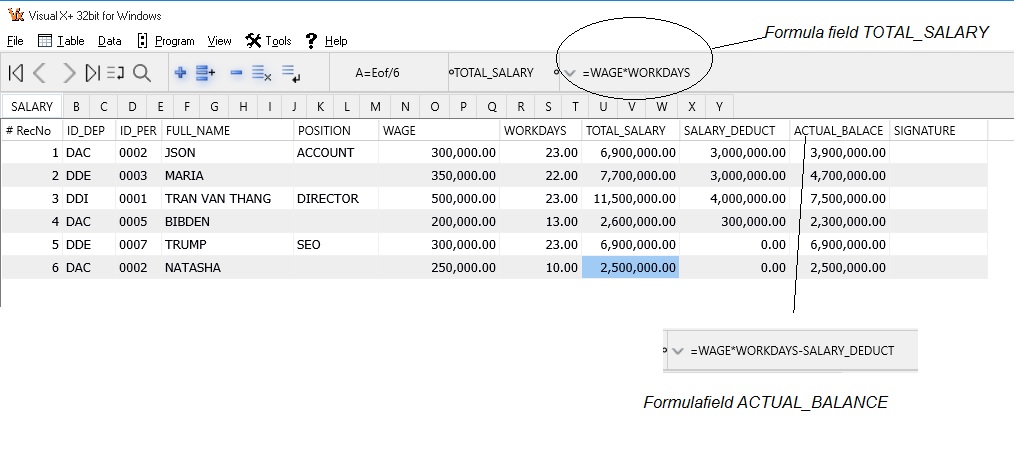Click the DIRECTOR position cell
Screen dimensions: 1017x449
point(336,199)
